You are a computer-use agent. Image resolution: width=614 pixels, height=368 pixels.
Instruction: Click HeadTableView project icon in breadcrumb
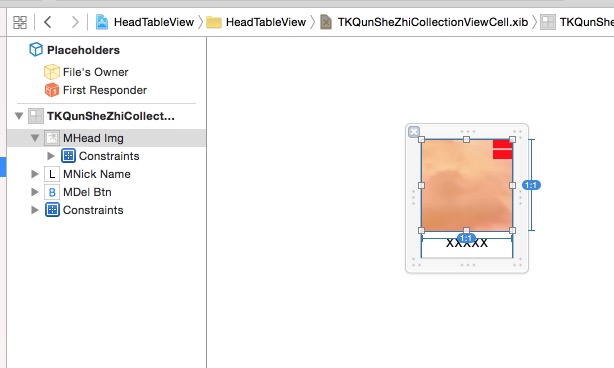tap(102, 22)
